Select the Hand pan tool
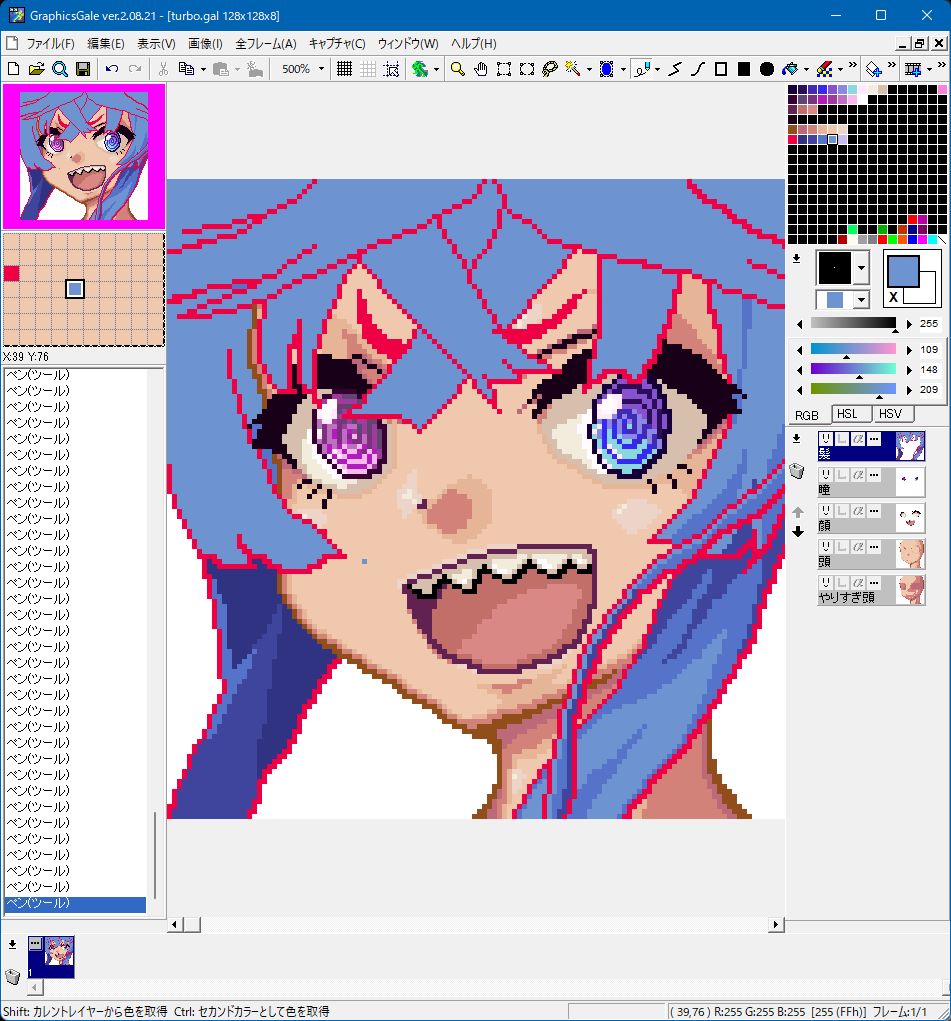 pos(480,69)
